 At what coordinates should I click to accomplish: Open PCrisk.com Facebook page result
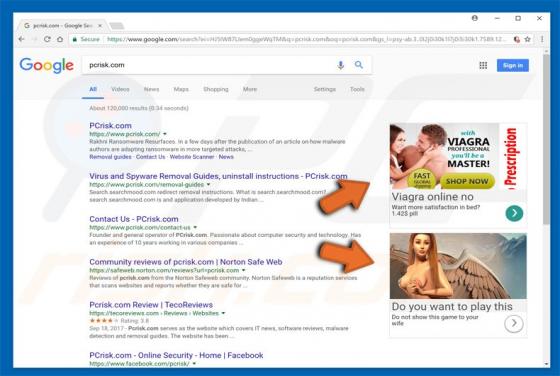pos(176,355)
